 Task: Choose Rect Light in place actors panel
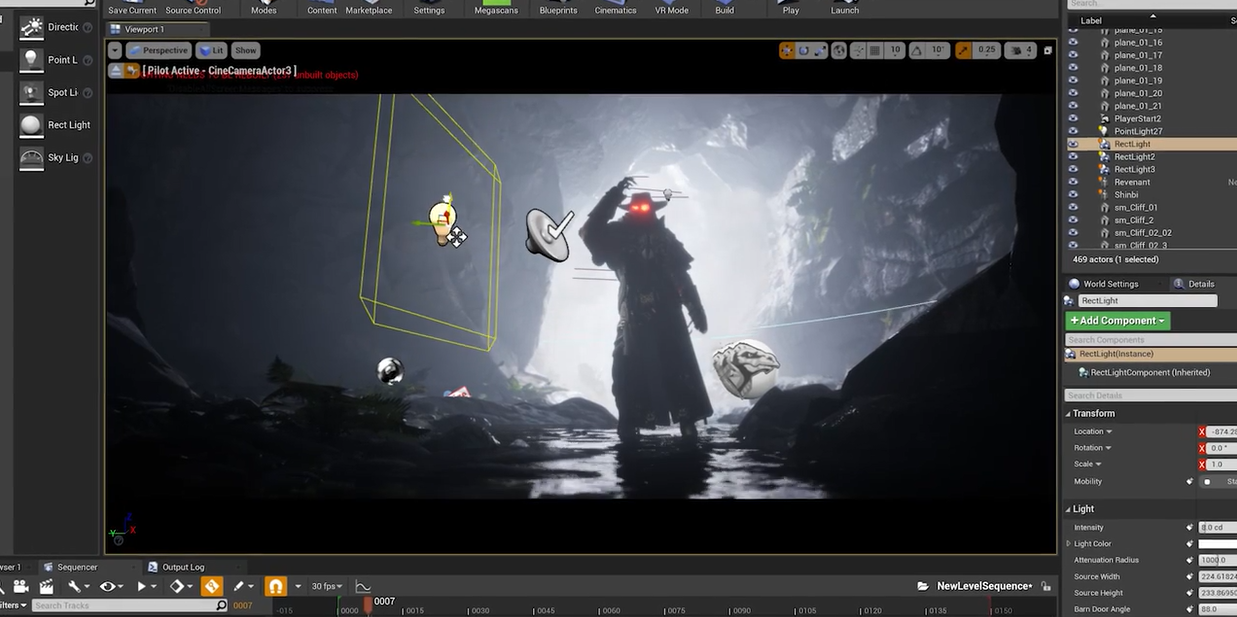(x=58, y=125)
